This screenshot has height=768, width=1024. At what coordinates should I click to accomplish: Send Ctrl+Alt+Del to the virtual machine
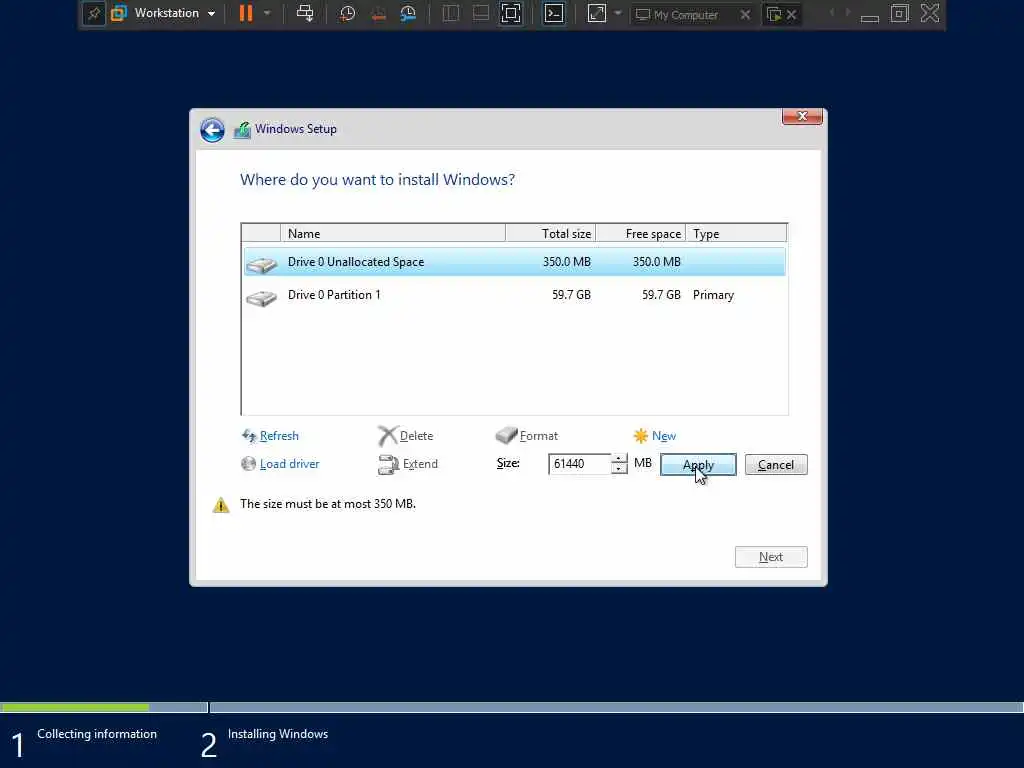click(x=305, y=13)
